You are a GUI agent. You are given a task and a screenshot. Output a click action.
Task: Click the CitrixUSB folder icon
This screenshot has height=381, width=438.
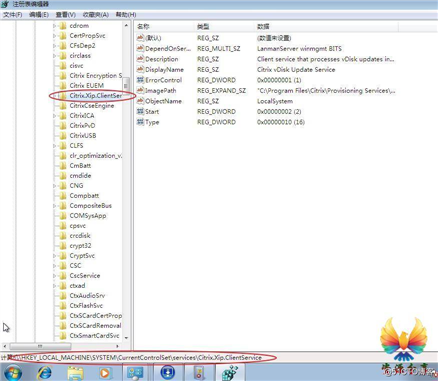point(63,136)
